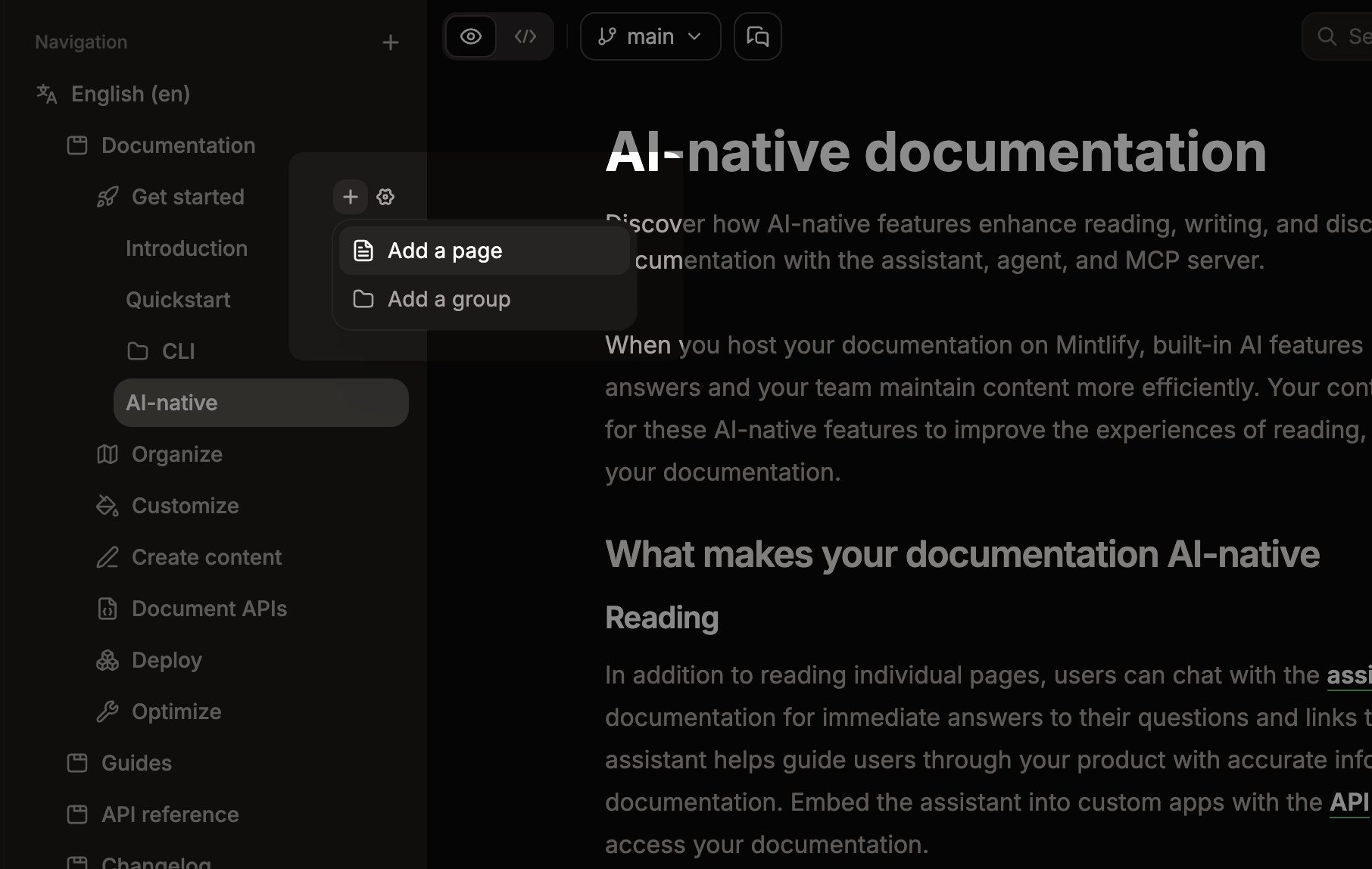Expand the branch selector chevron
Screen dimensions: 1372x869
pos(694,36)
